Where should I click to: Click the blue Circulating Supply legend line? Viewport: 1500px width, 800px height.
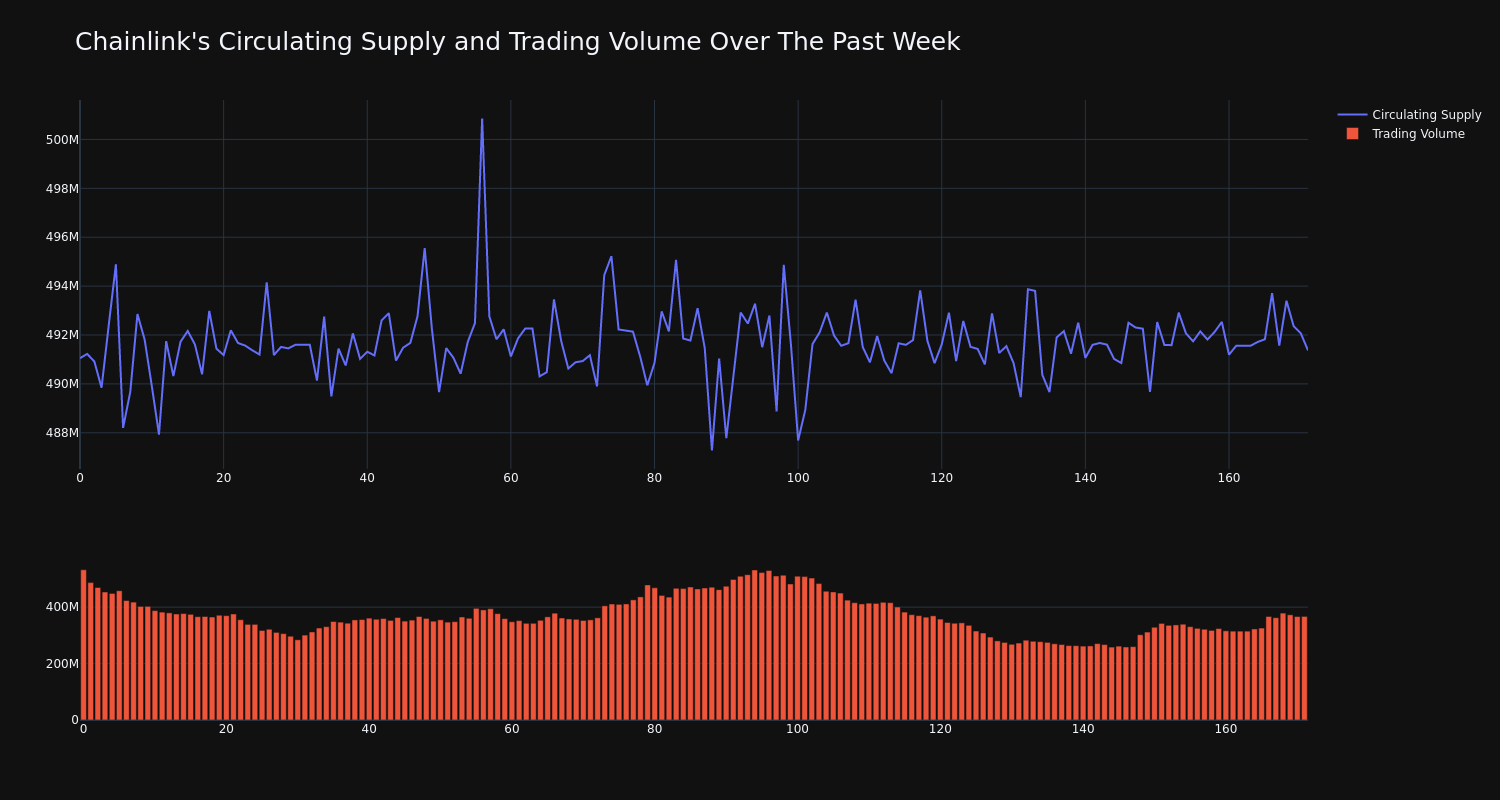(x=1352, y=115)
